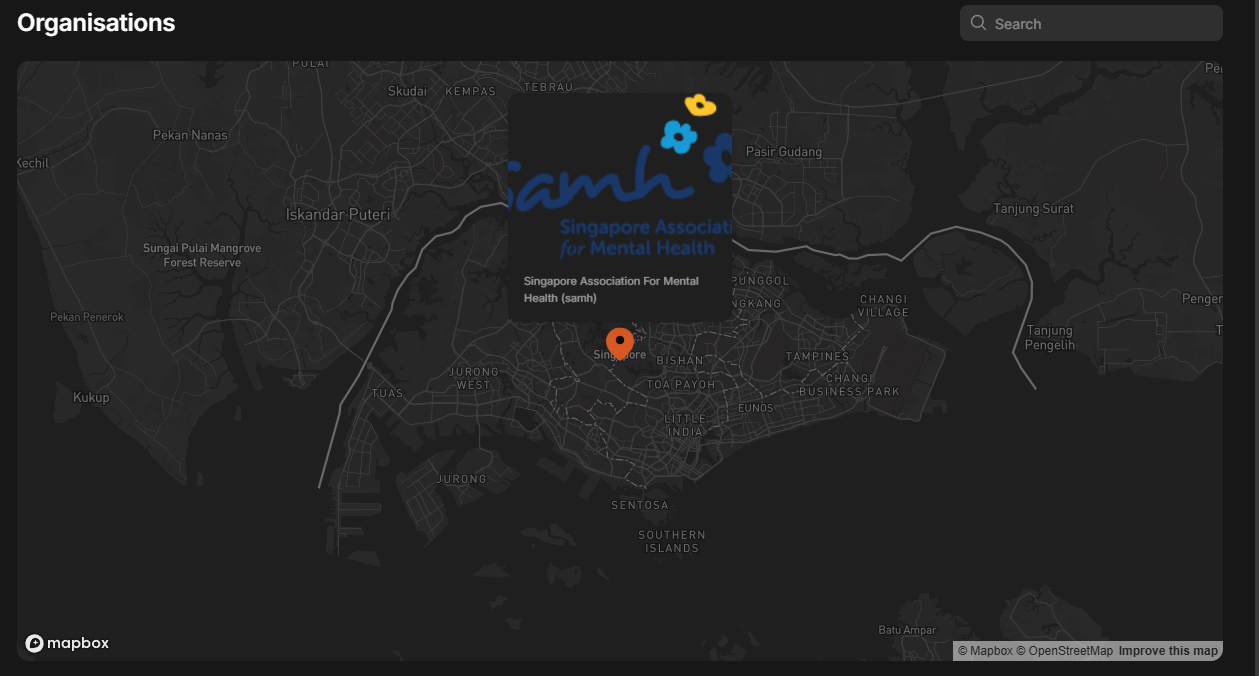The width and height of the screenshot is (1259, 676).
Task: Click the TAMPINES map label
Action: coord(817,356)
